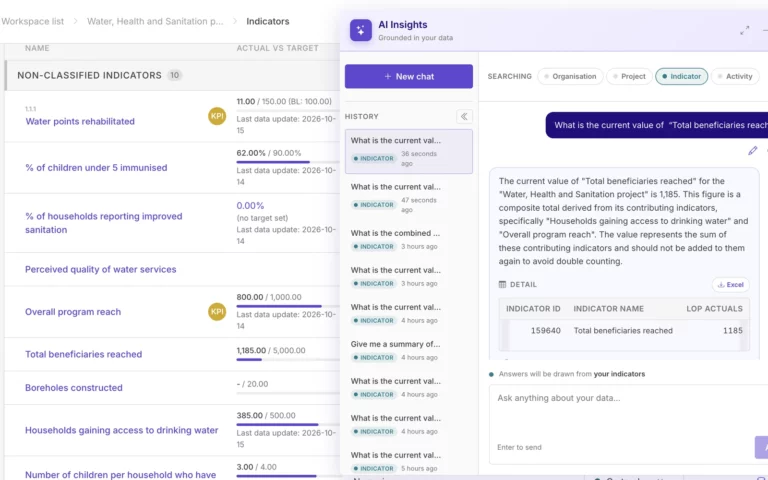Edit the sent question with pencil icon

point(752,151)
